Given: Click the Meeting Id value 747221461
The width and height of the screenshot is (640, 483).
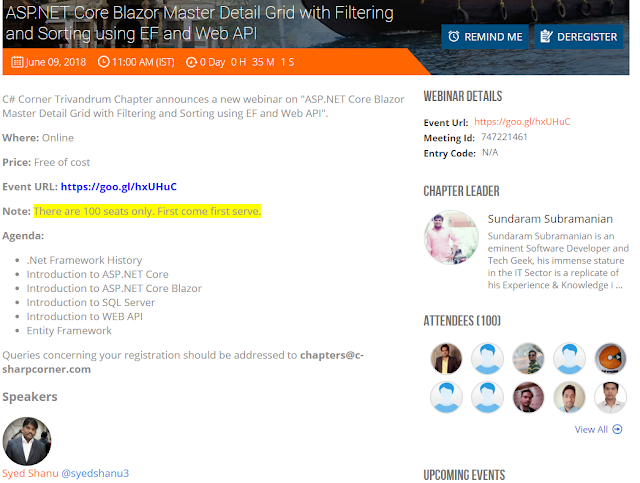Looking at the screenshot, I should (x=504, y=137).
